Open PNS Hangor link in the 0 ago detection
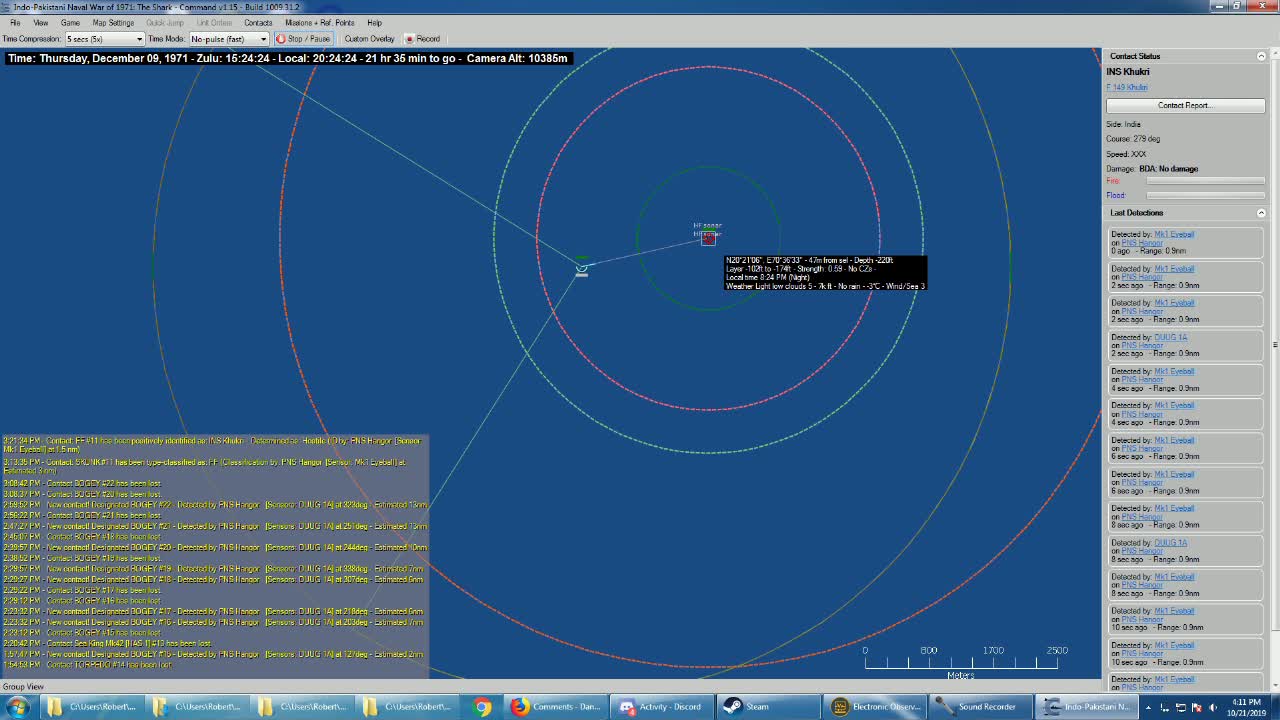Image resolution: width=1280 pixels, height=720 pixels. tap(1142, 243)
